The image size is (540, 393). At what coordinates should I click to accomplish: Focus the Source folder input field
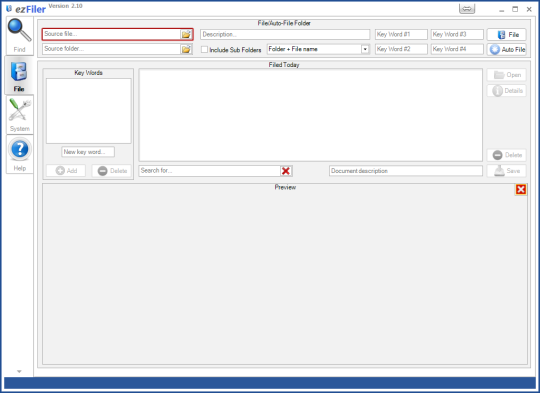112,49
